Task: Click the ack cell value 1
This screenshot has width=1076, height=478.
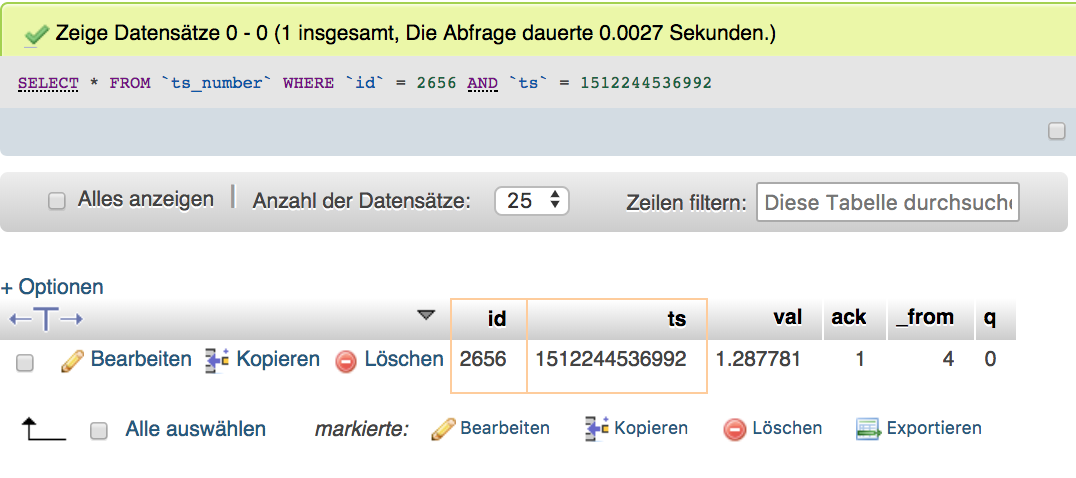Action: (860, 359)
